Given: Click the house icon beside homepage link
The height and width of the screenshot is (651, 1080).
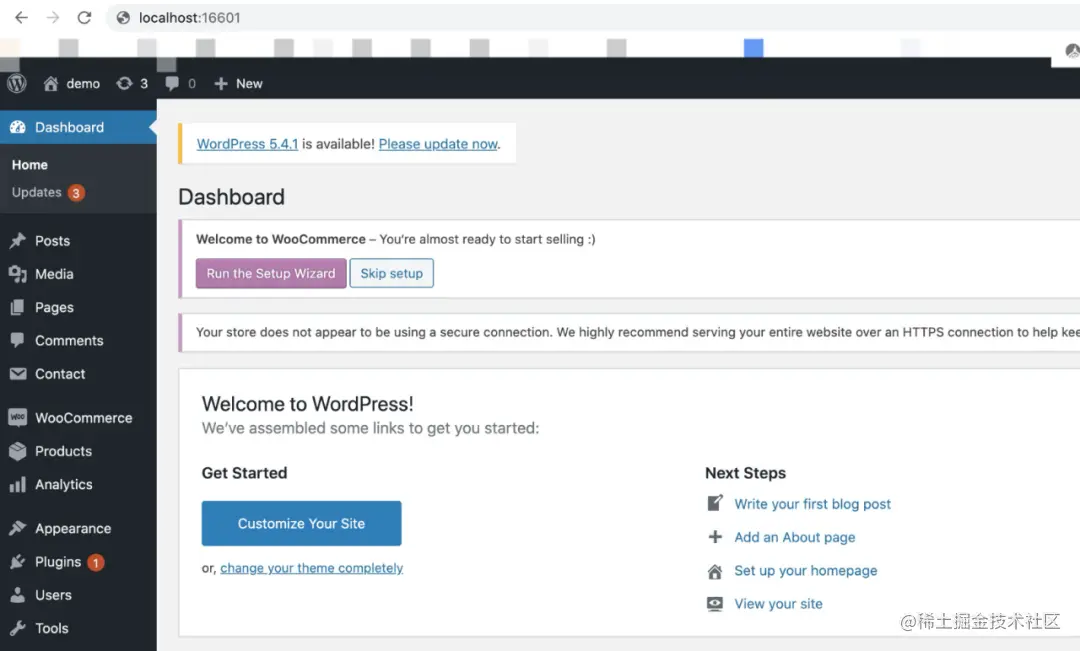Looking at the screenshot, I should tap(715, 571).
